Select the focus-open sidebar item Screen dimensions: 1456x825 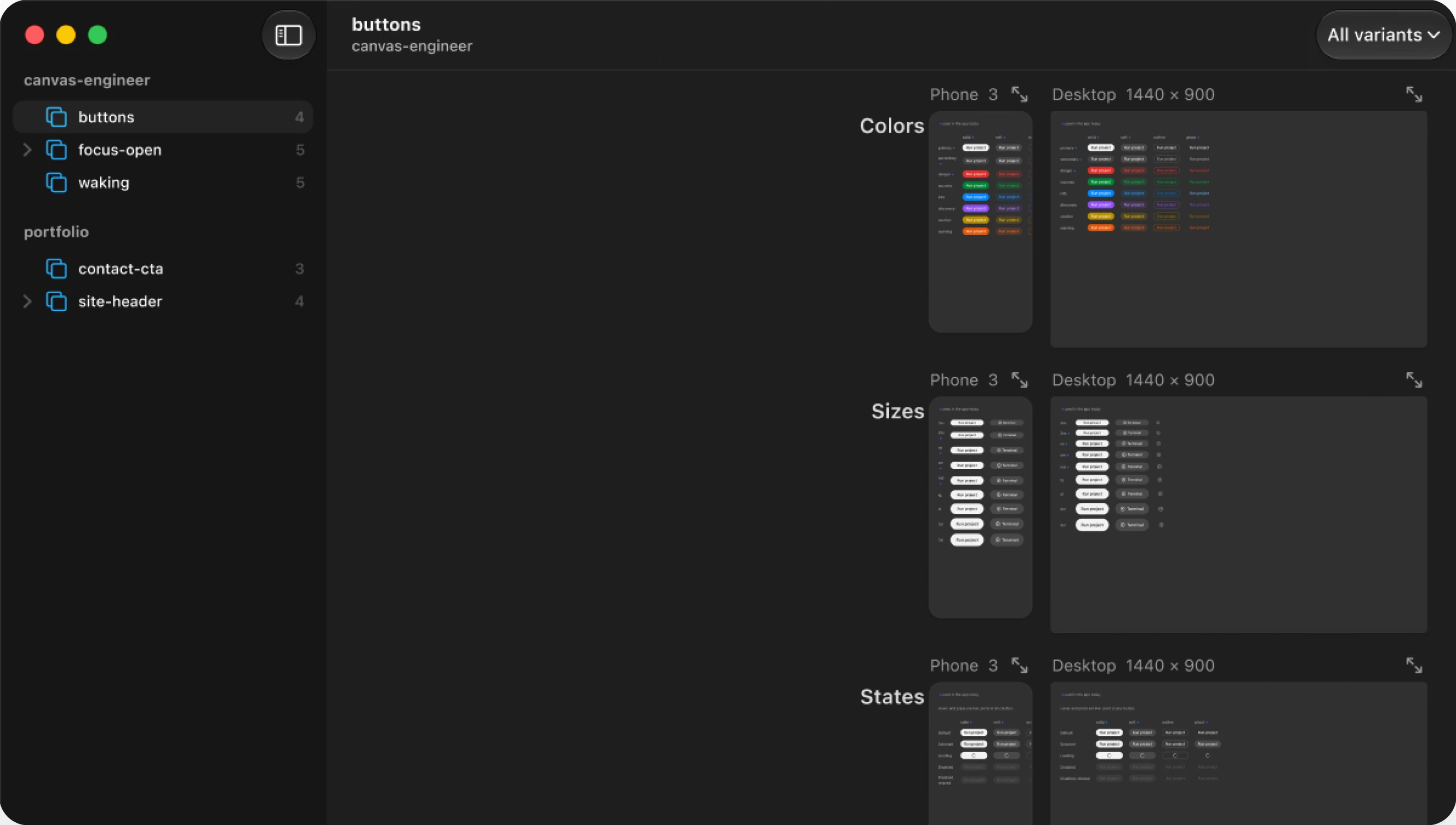163,150
